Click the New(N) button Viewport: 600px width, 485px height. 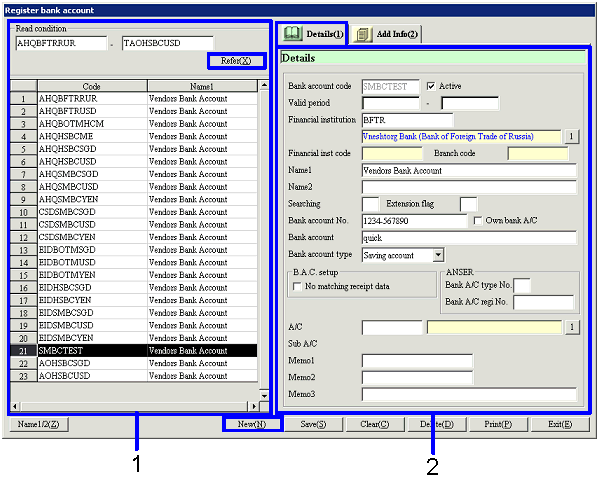(x=251, y=424)
